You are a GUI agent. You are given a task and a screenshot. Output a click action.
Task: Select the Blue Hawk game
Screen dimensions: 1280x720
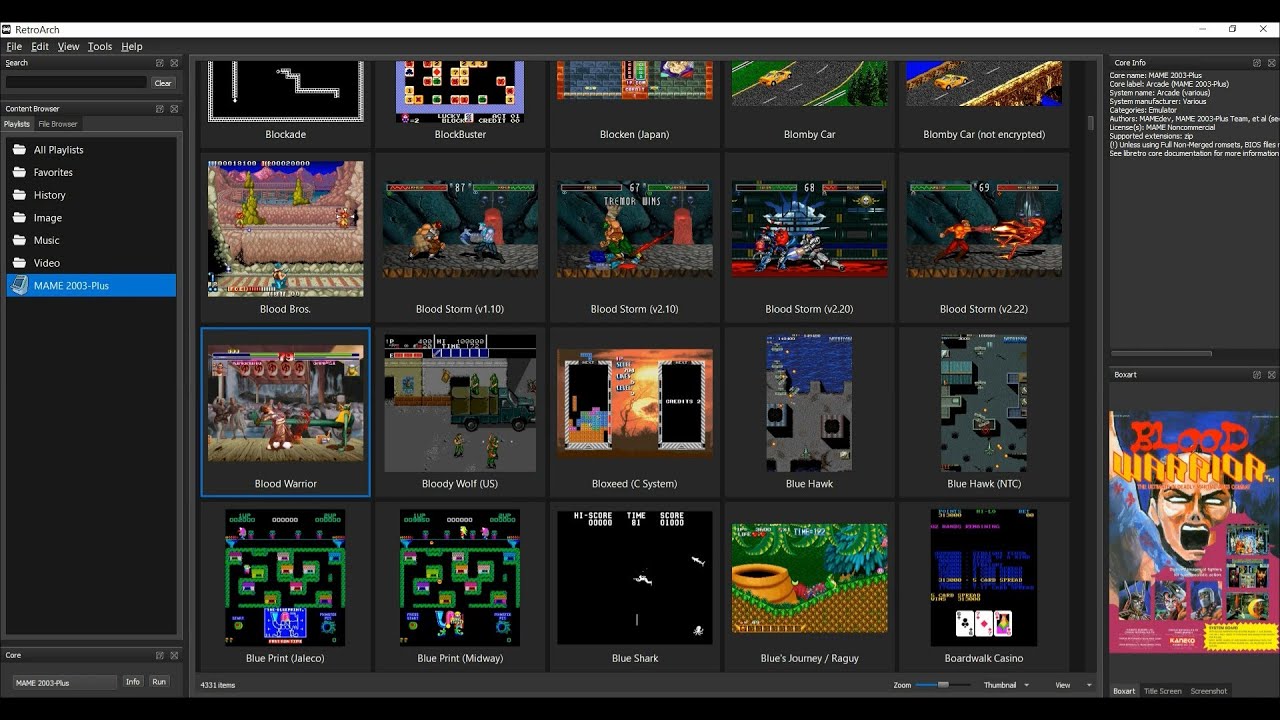809,412
